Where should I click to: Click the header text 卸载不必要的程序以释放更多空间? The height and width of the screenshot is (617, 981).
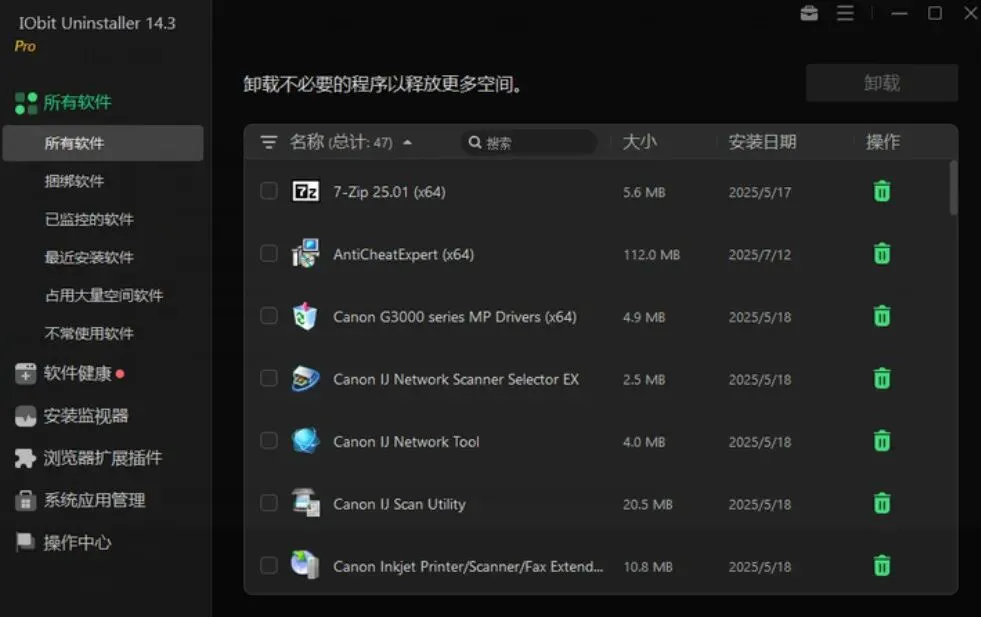coord(382,84)
